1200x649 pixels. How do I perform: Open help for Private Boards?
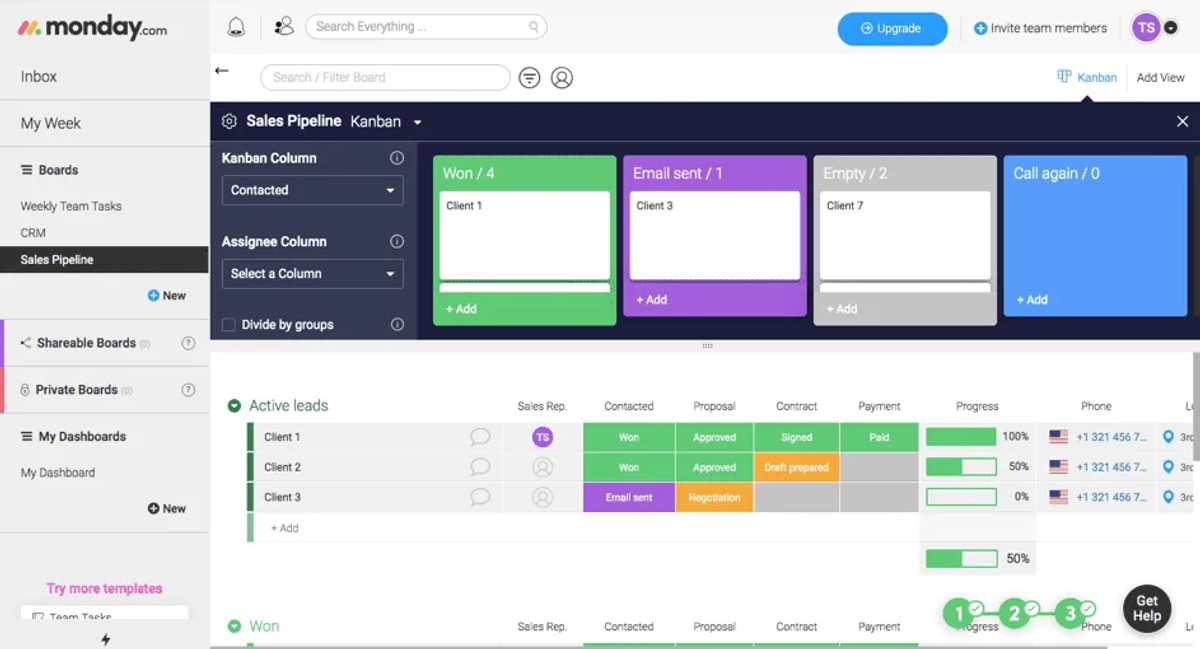pyautogui.click(x=188, y=390)
